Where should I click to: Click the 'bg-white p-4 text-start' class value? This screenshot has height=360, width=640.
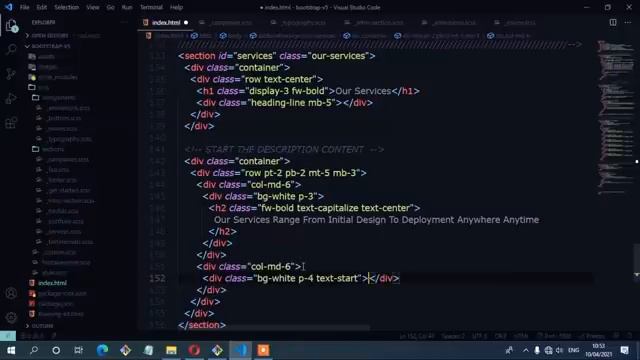coord(307,278)
